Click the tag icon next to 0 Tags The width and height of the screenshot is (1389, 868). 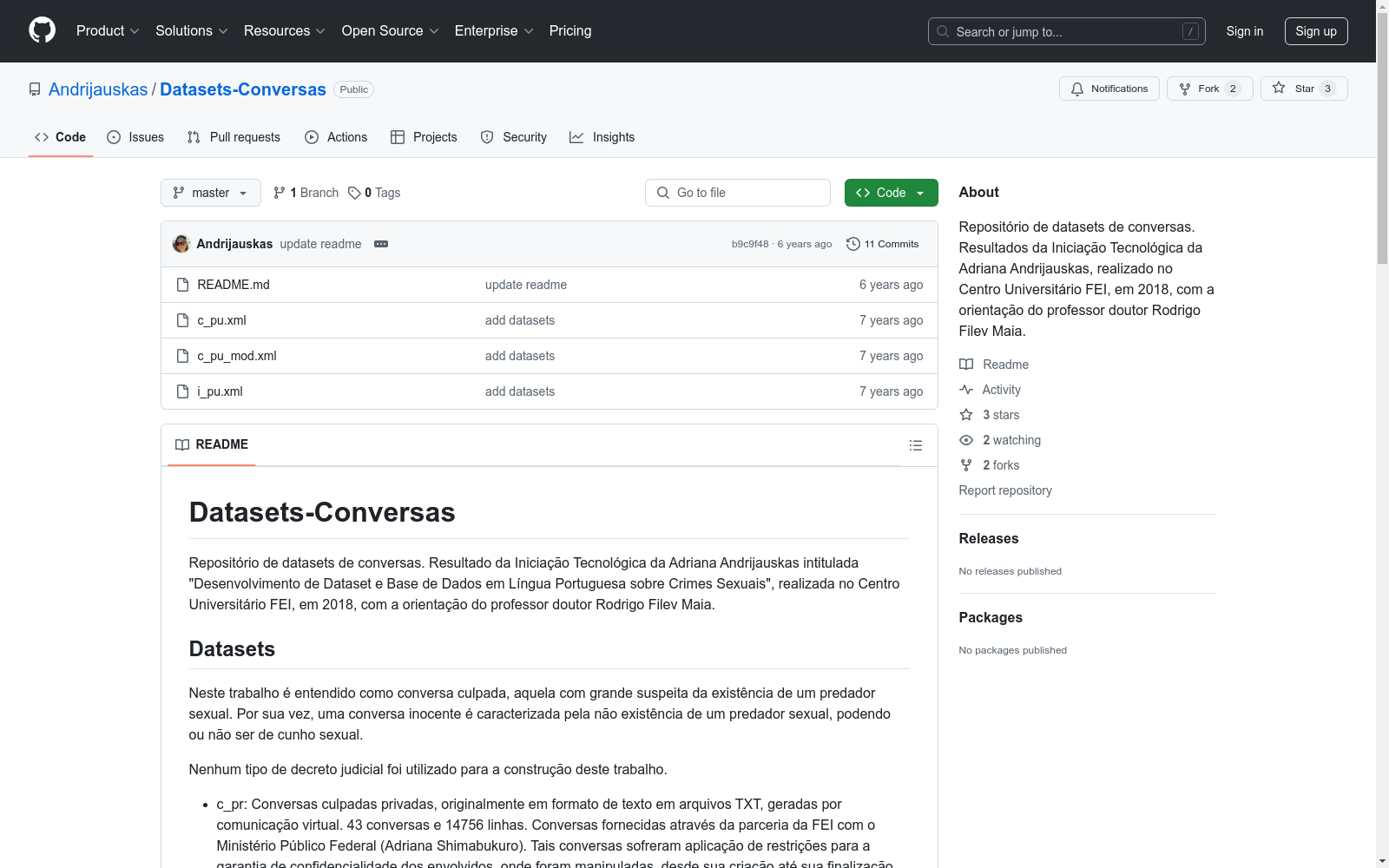[354, 193]
